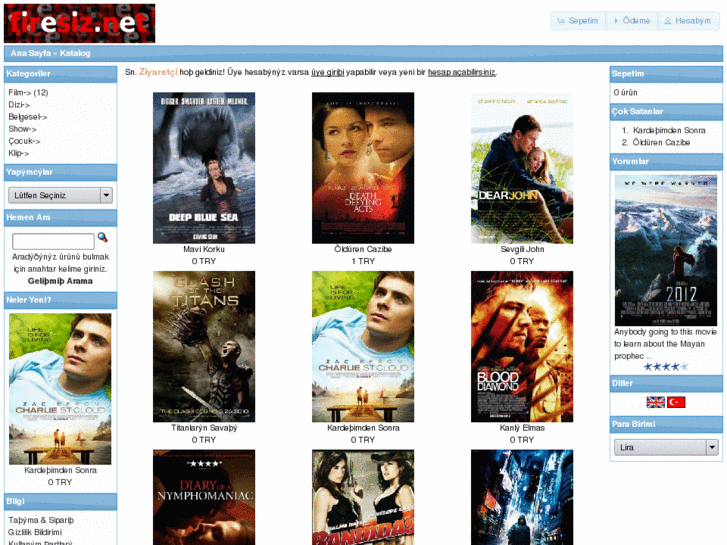Click the üye giriþi login link
Screen dimensions: 727x545
(328, 72)
